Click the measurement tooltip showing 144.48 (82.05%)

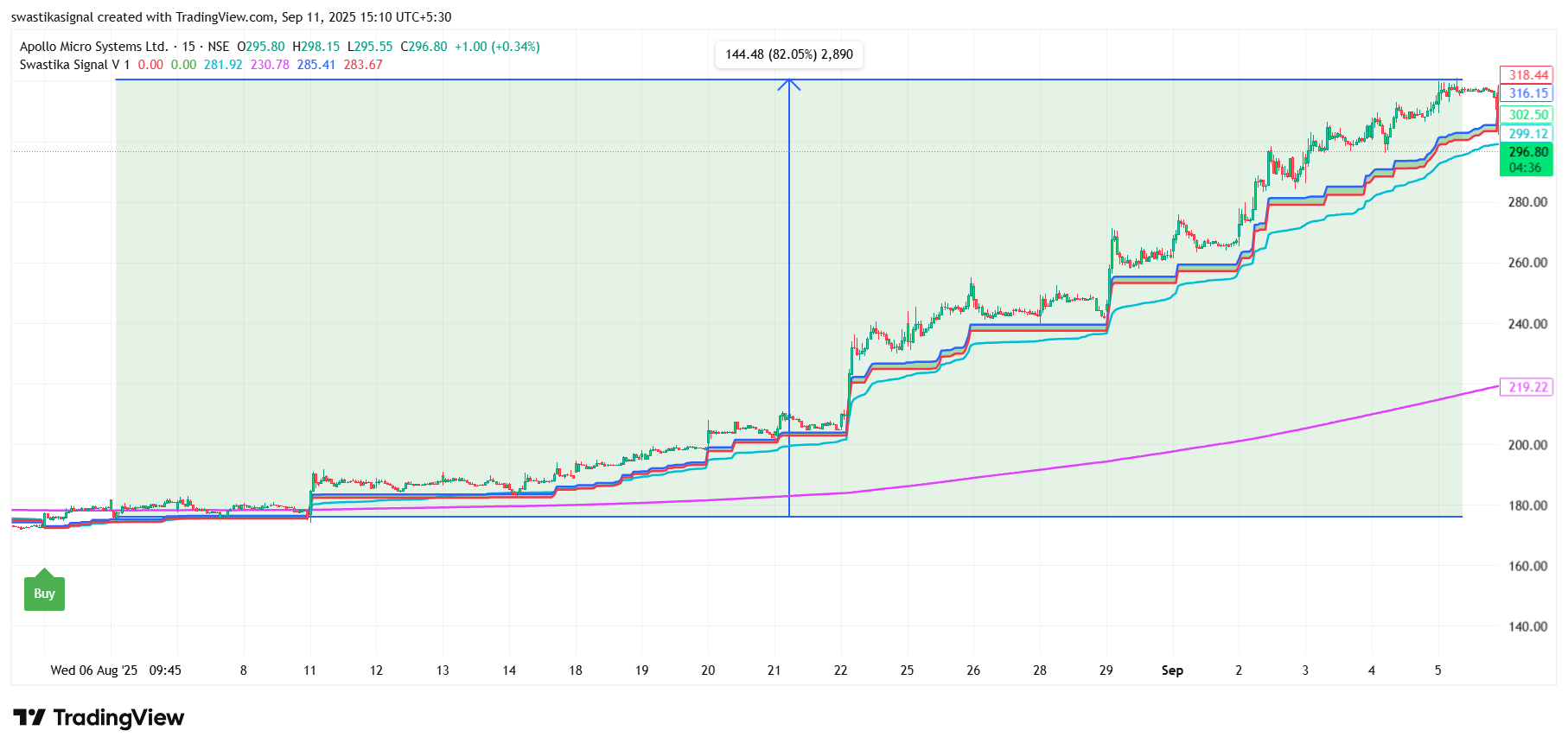point(788,54)
